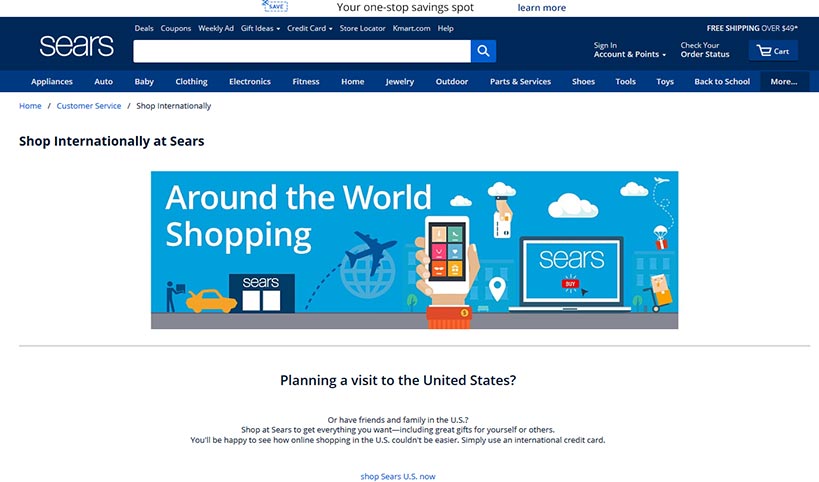Viewport: 819px width, 482px height.
Task: Open the shopping Cart
Action: tap(773, 51)
